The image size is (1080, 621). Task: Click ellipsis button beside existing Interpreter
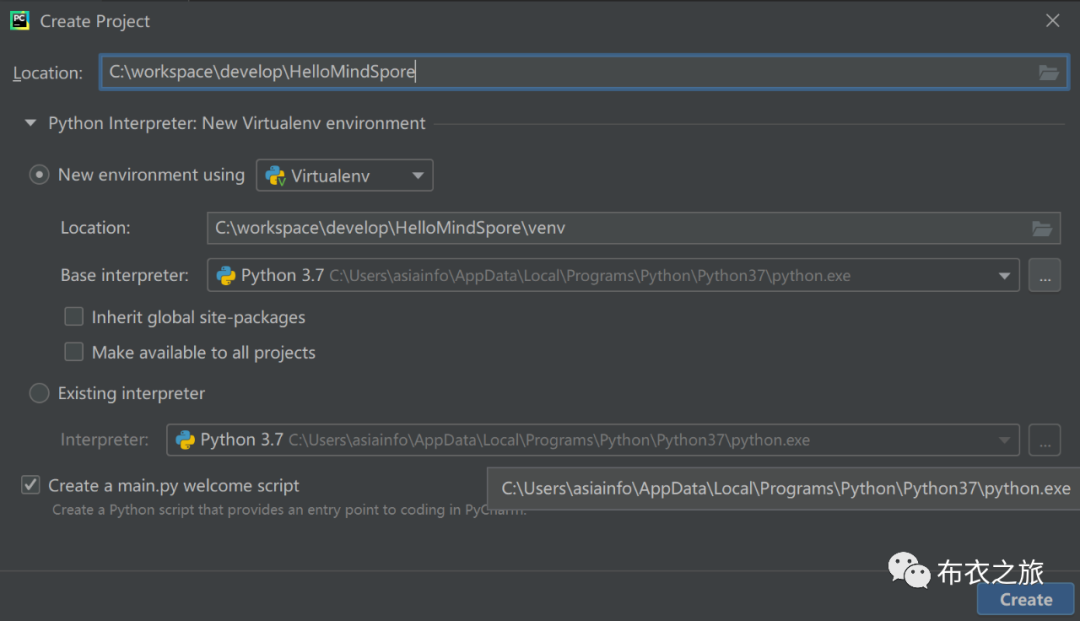click(x=1045, y=440)
